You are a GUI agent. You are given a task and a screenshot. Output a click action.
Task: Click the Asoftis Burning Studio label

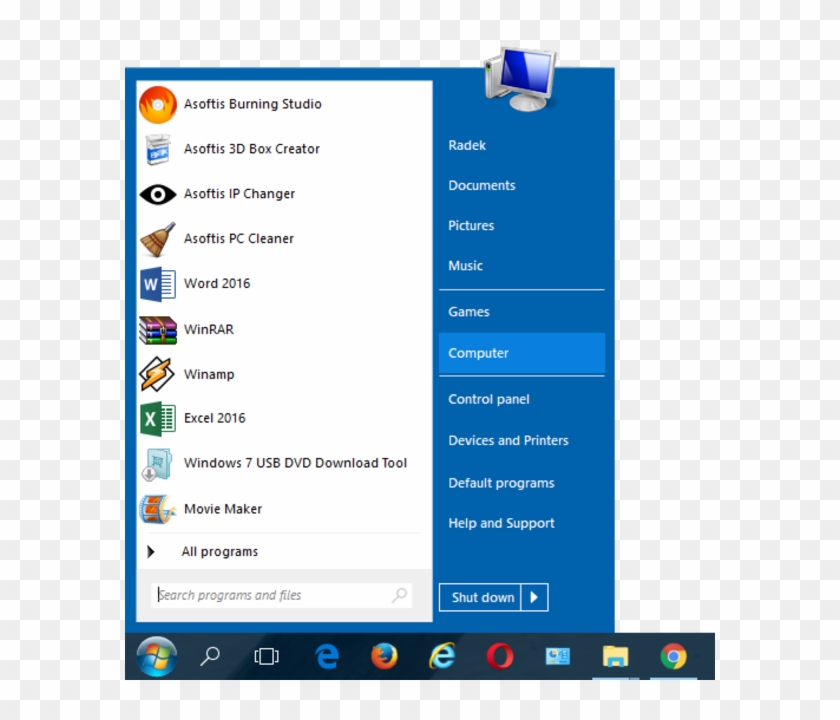(253, 104)
